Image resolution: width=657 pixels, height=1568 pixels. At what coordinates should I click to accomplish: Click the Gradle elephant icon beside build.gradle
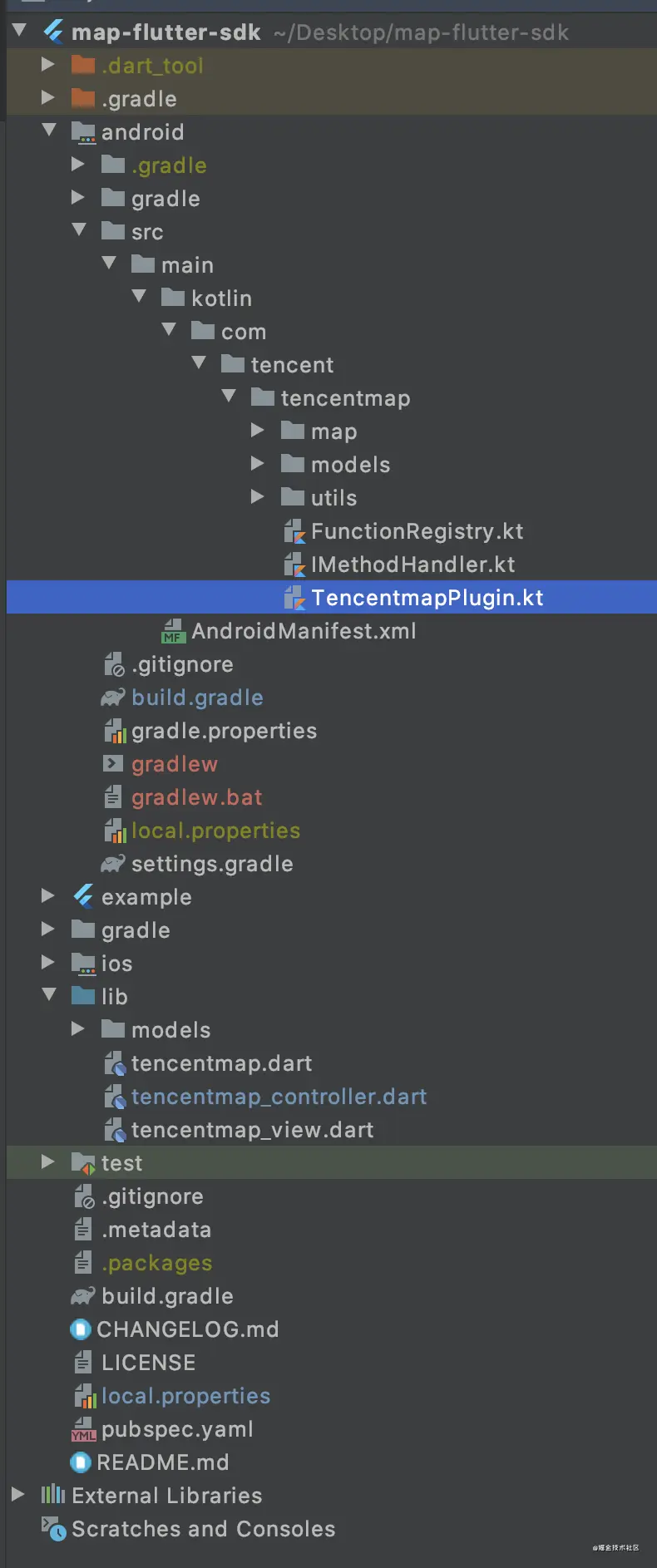pyautogui.click(x=114, y=697)
